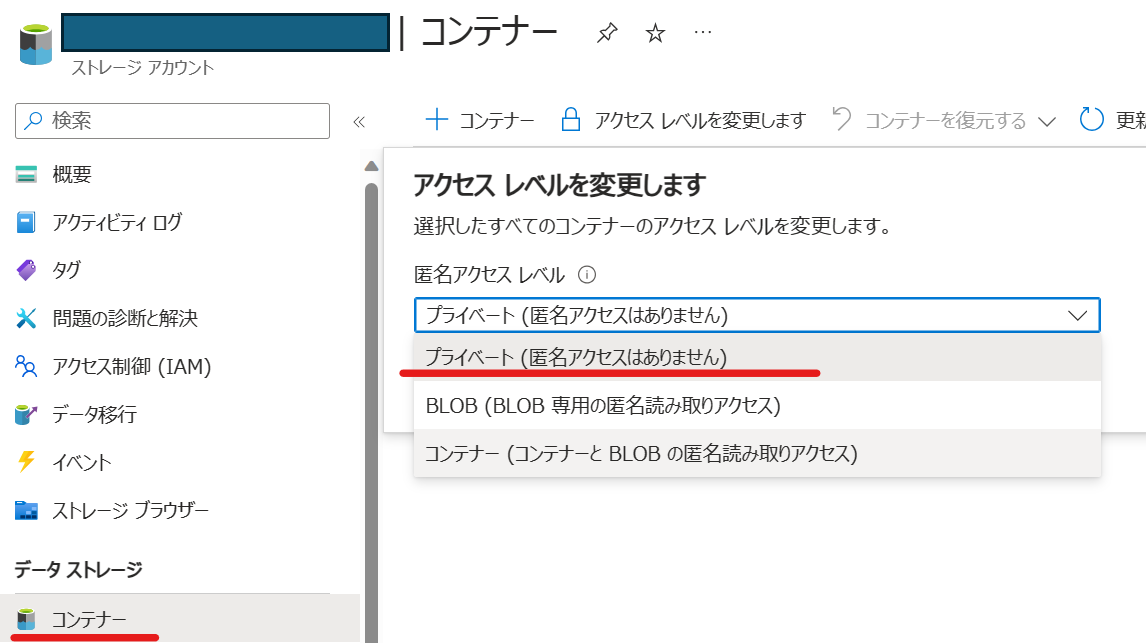Click the イベント lightning icon
This screenshot has width=1146, height=643.
pos(26,462)
